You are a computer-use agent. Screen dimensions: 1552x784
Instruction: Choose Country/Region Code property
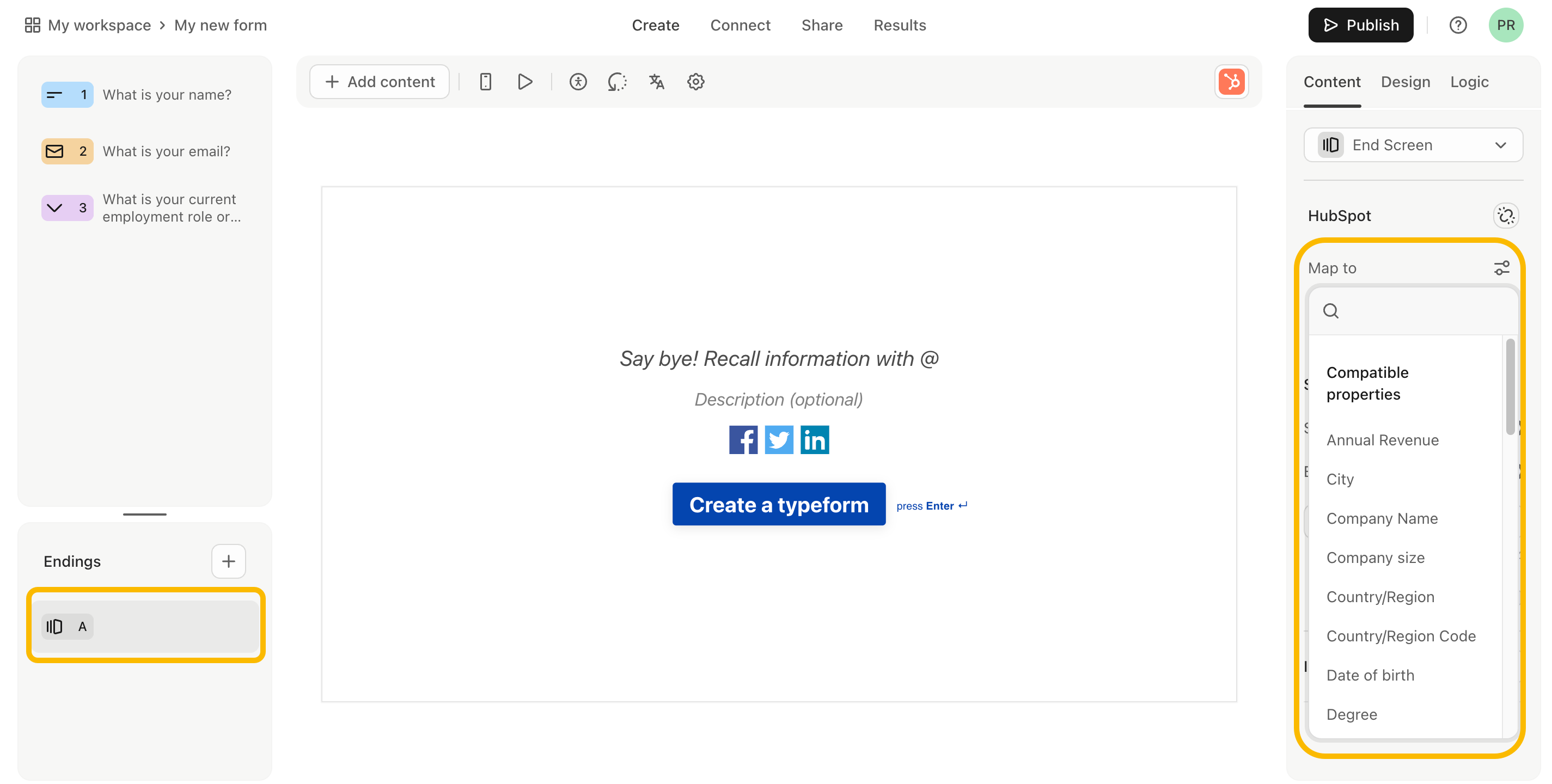[1401, 636]
